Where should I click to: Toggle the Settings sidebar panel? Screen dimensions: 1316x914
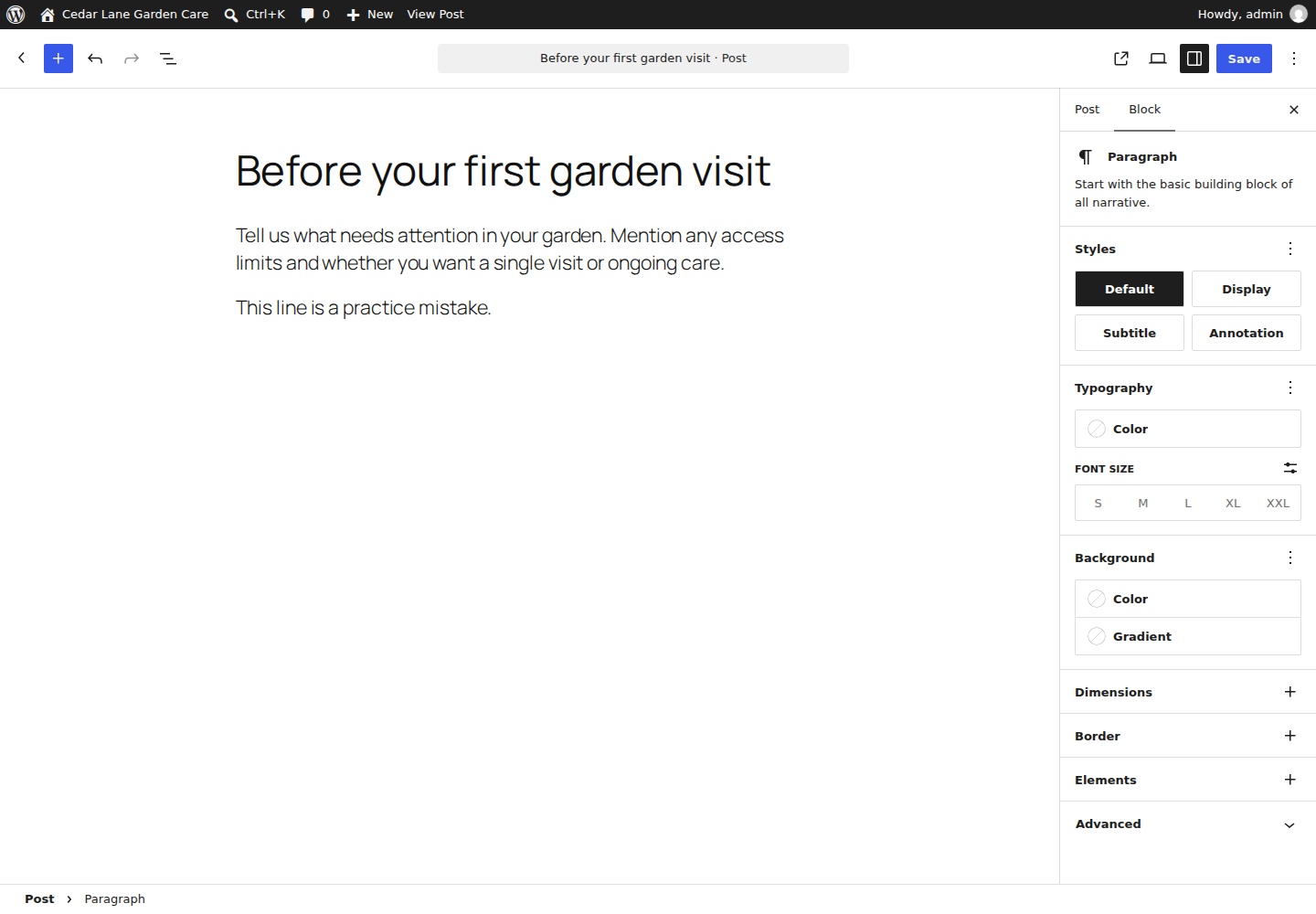coord(1194,58)
